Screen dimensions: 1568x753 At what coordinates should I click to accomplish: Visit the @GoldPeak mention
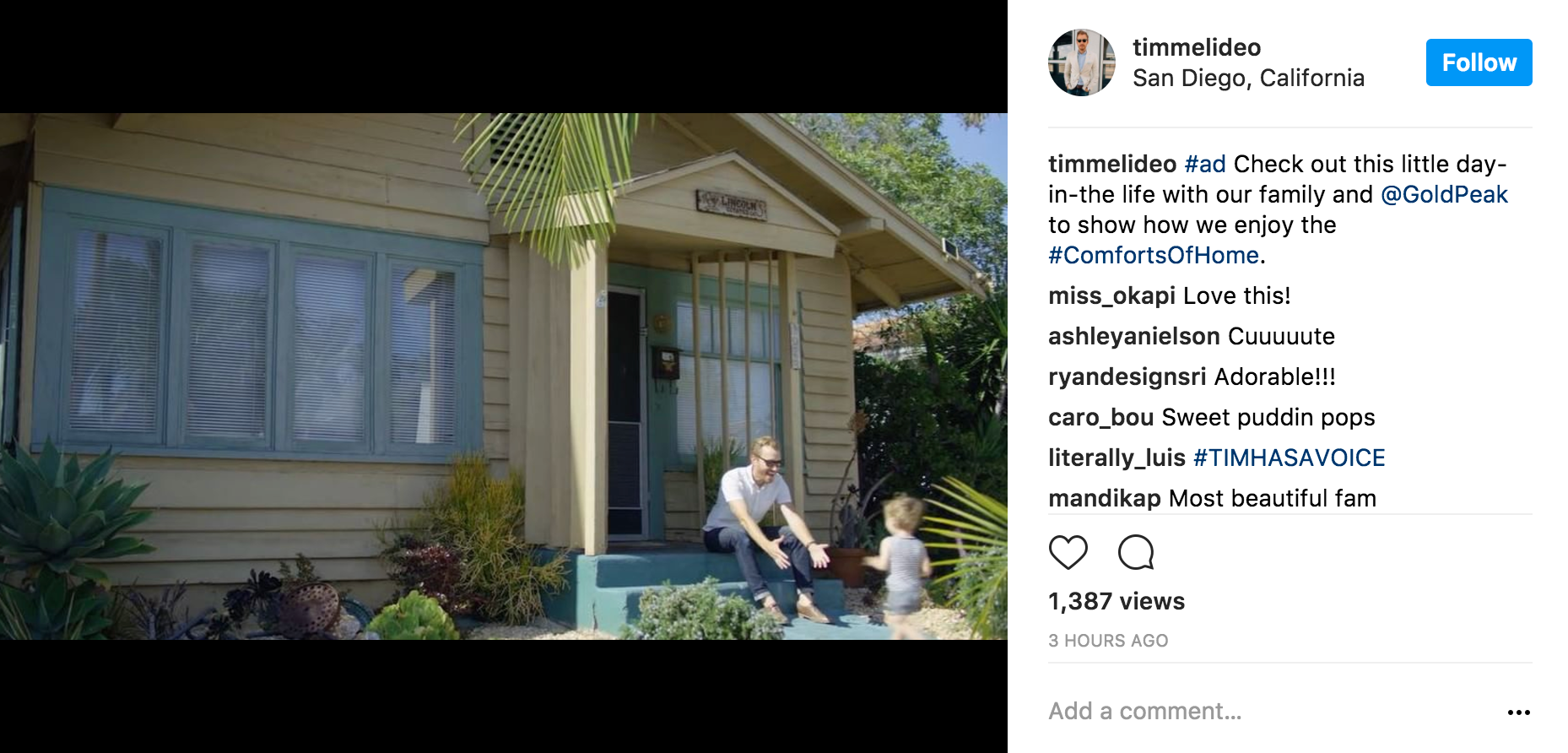click(x=1444, y=194)
